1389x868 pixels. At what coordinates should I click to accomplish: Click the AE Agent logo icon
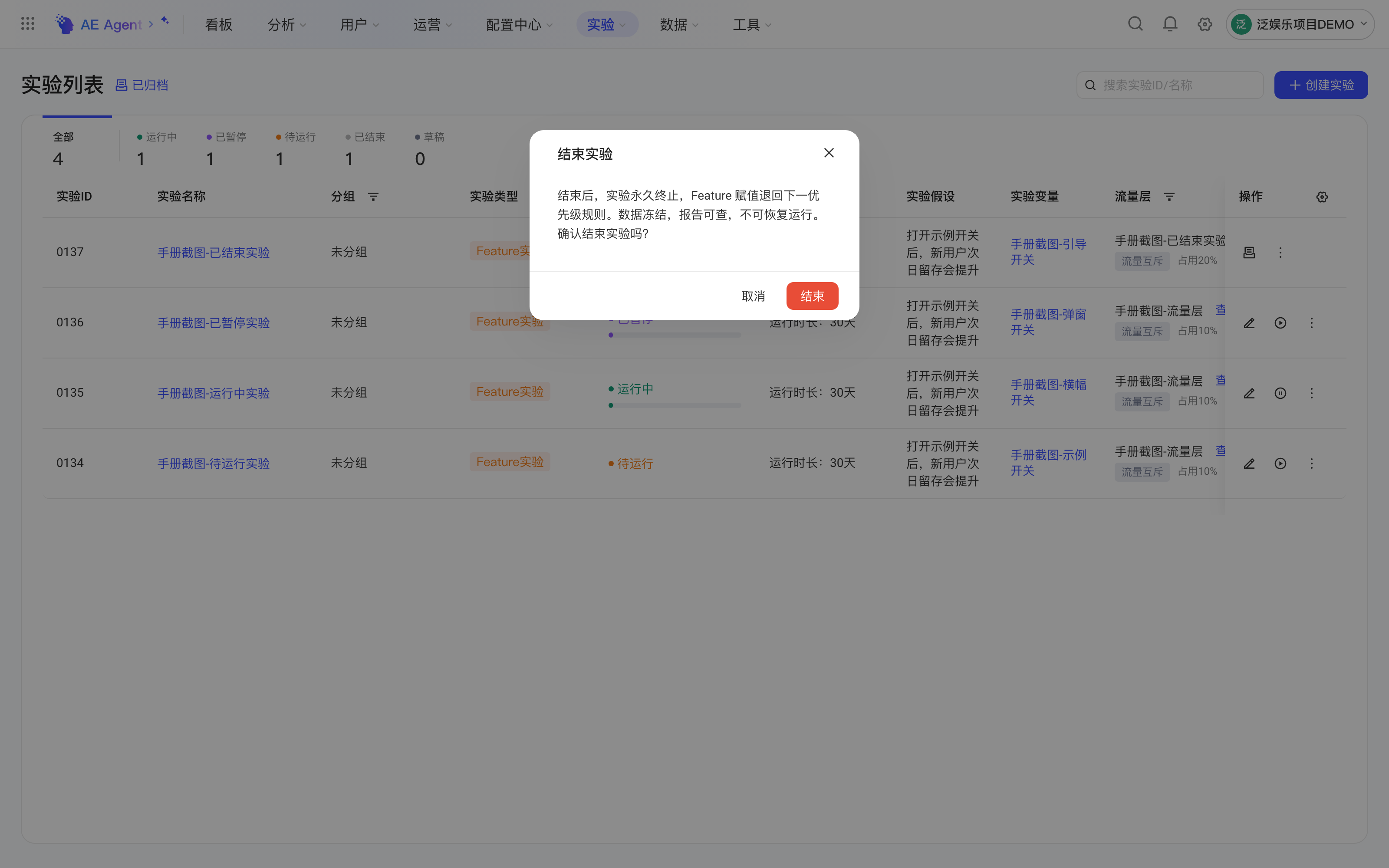[x=64, y=24]
